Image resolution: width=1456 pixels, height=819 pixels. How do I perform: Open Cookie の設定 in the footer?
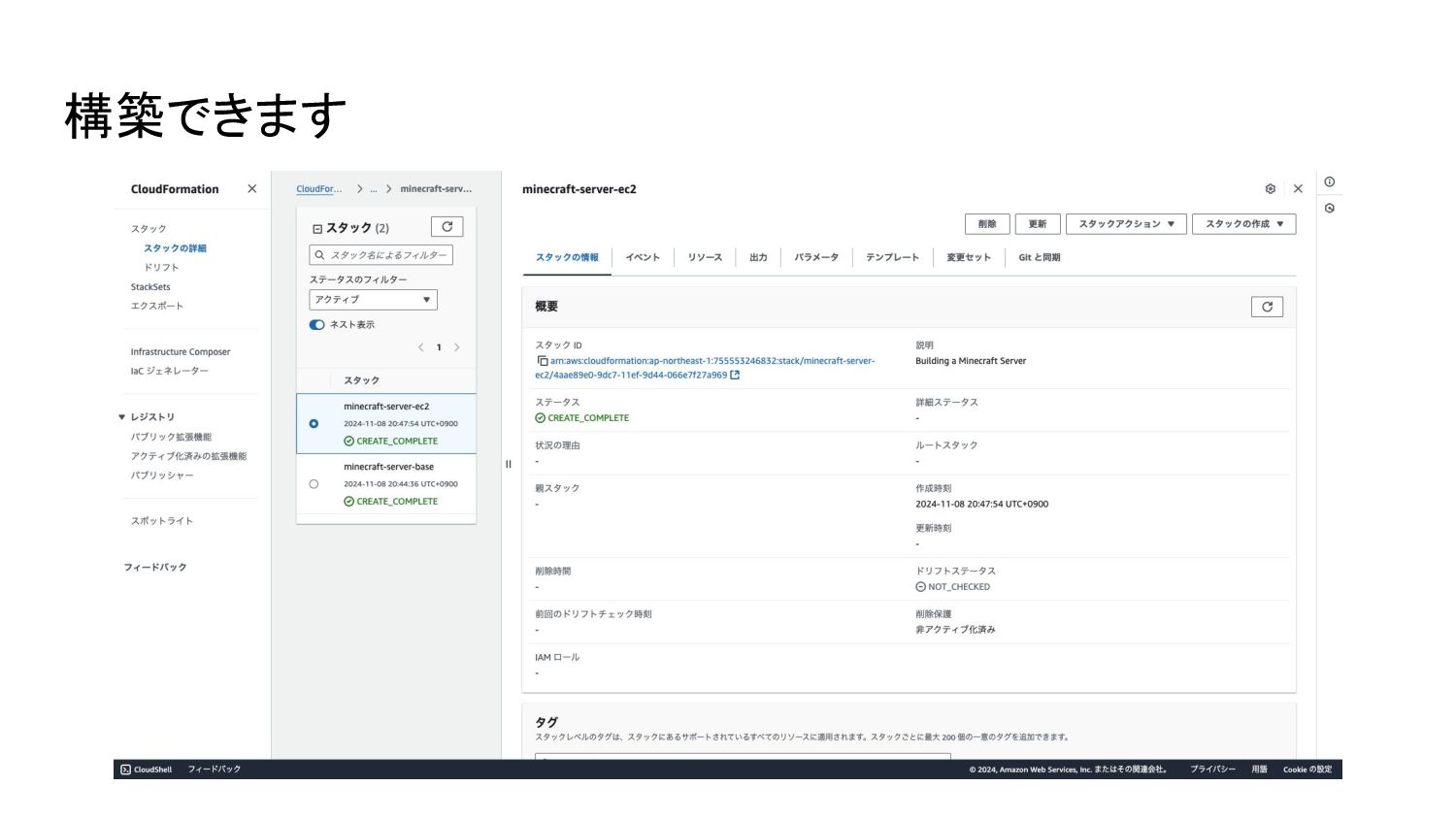click(x=1307, y=770)
